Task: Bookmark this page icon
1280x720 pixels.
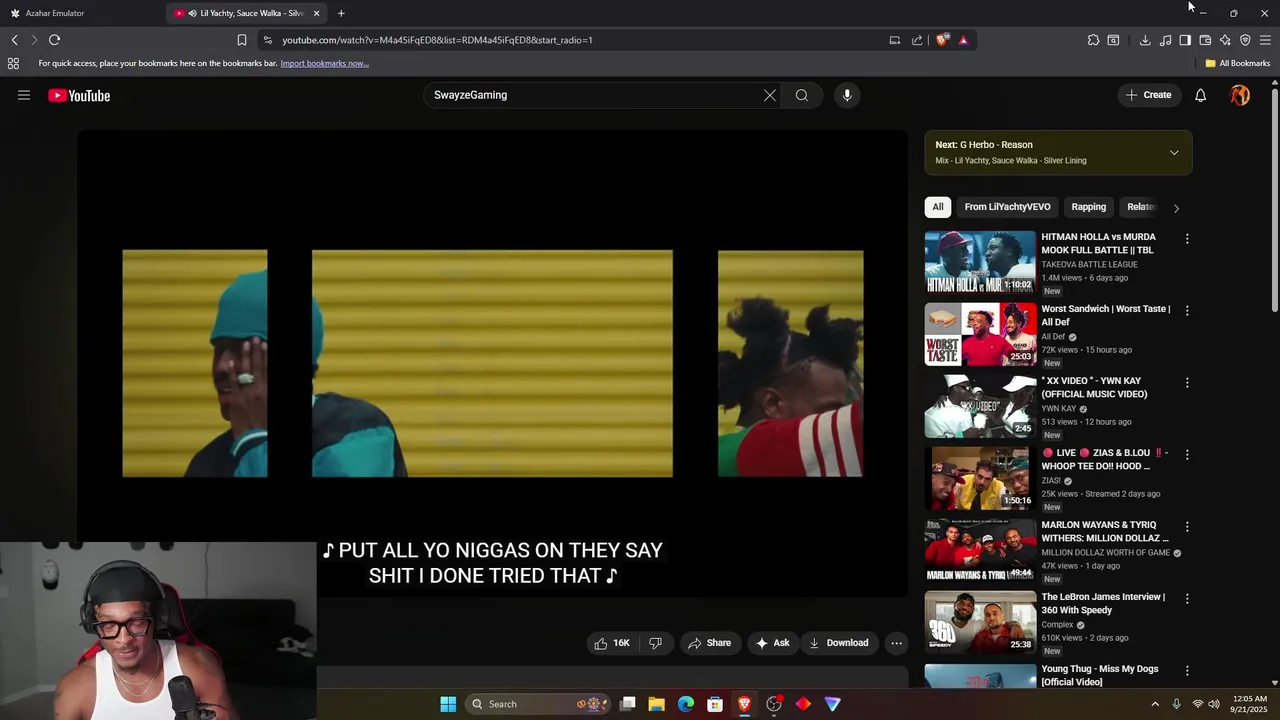Action: pyautogui.click(x=241, y=40)
